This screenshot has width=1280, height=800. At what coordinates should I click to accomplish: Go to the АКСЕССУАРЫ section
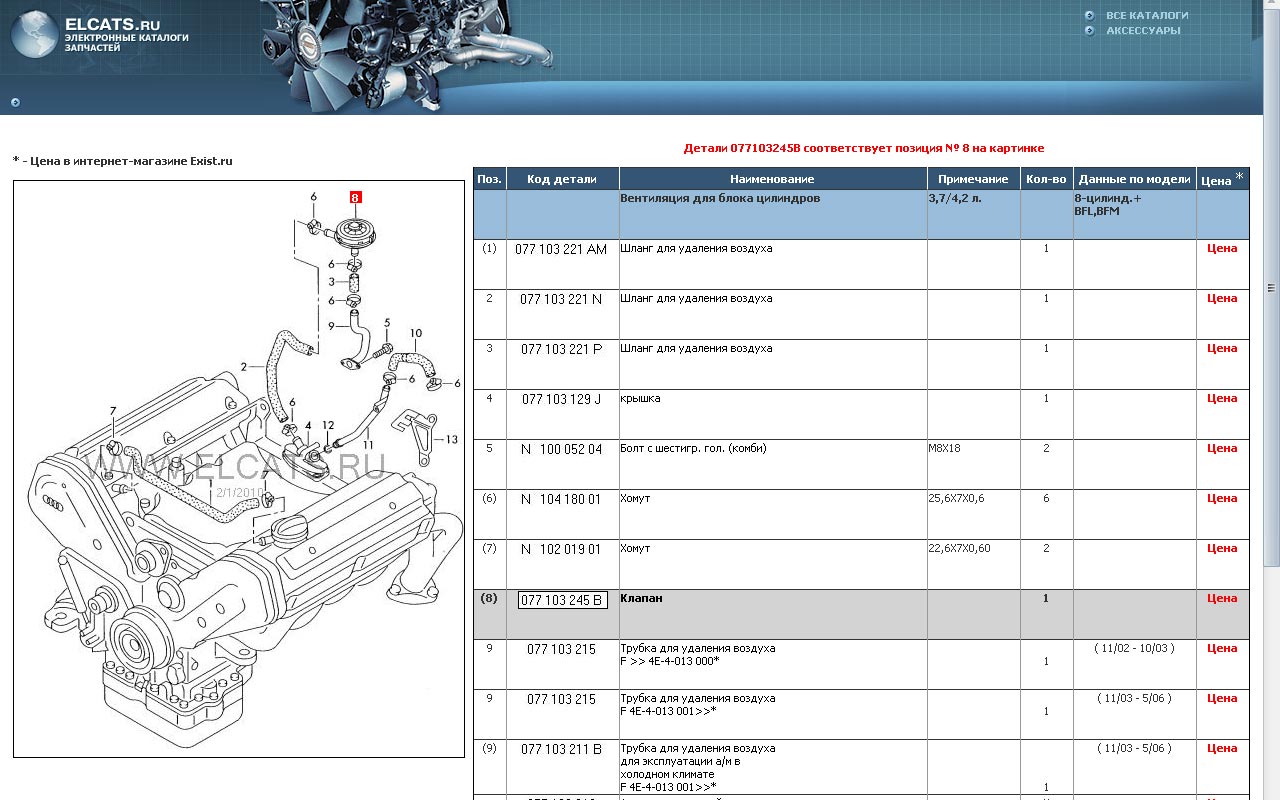[1142, 30]
